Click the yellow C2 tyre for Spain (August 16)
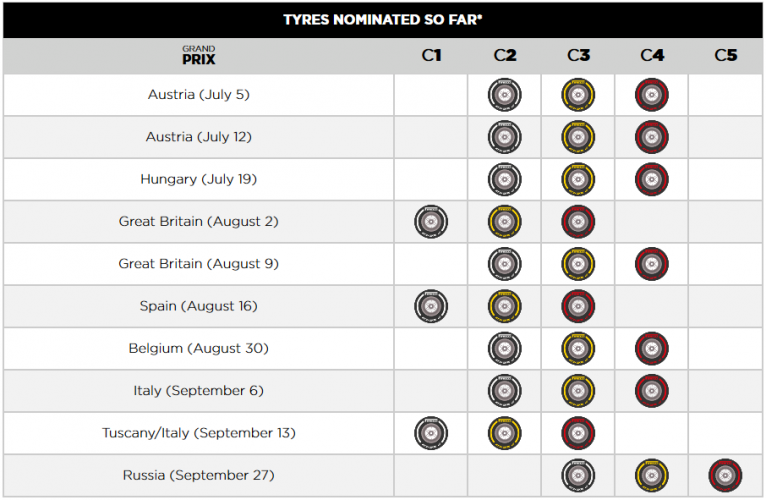Viewport: 766px width, 500px height. pyautogui.click(x=504, y=306)
